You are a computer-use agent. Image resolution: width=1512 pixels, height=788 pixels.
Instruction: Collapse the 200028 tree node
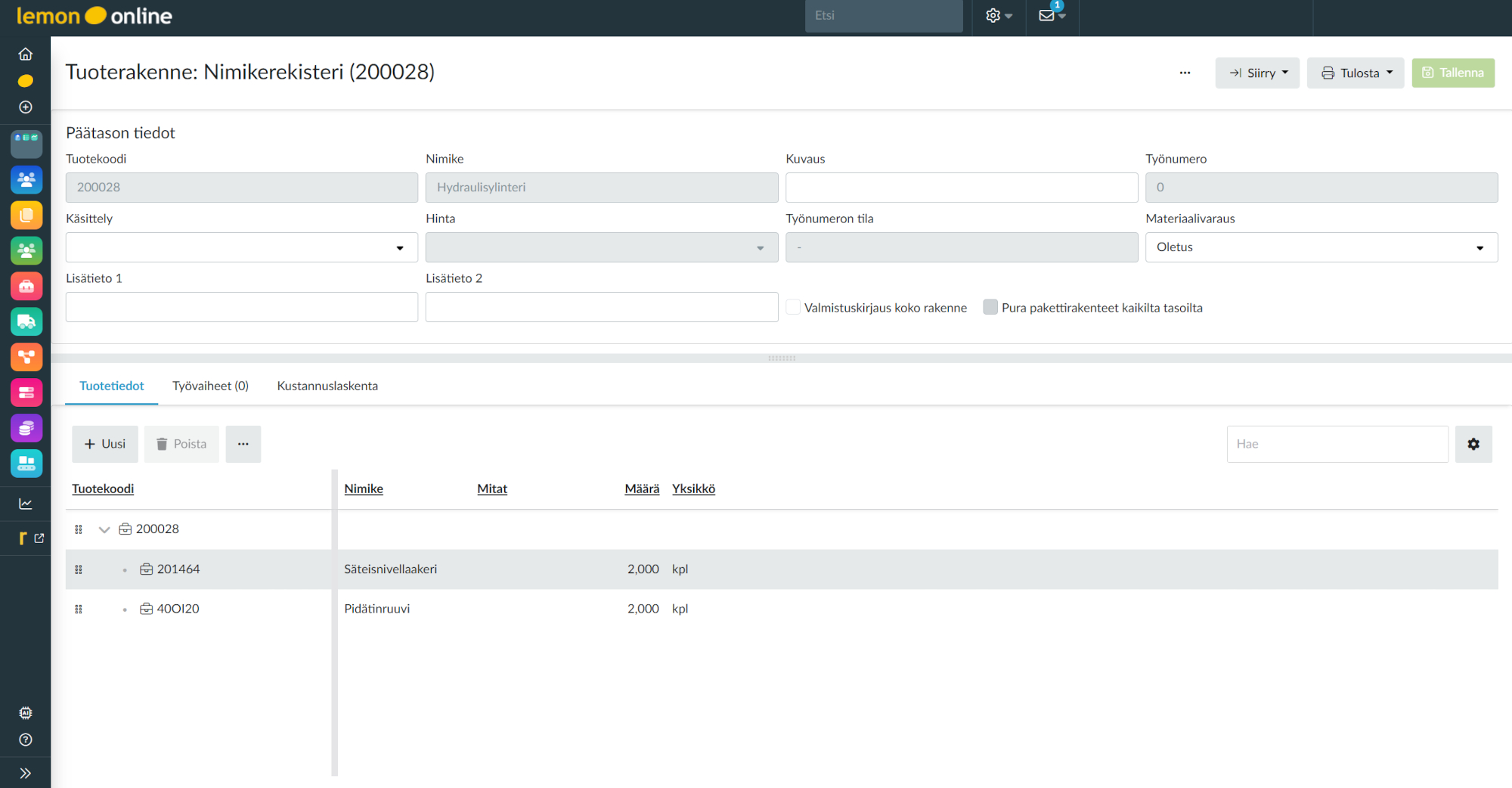click(x=104, y=529)
